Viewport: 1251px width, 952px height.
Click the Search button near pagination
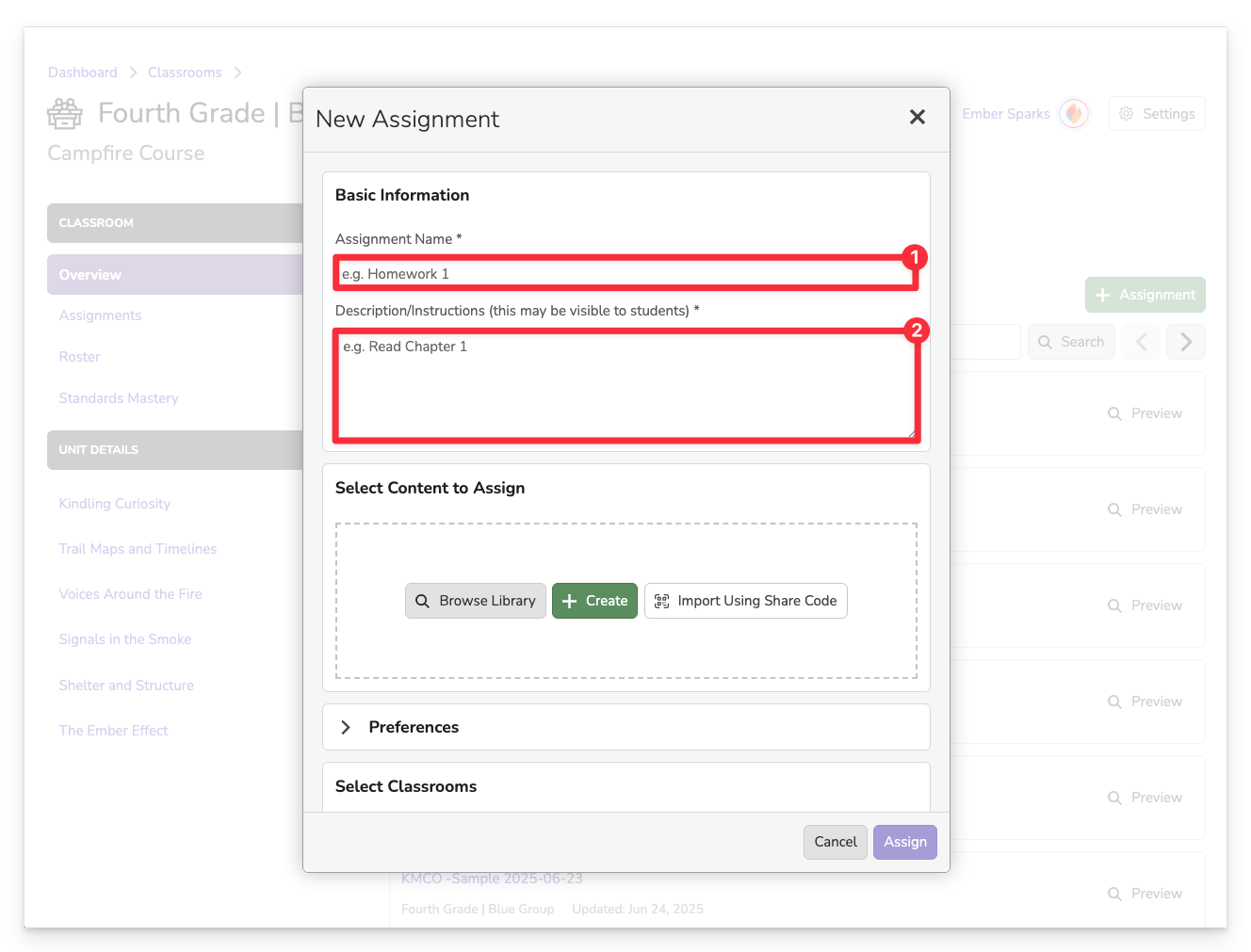click(1071, 342)
